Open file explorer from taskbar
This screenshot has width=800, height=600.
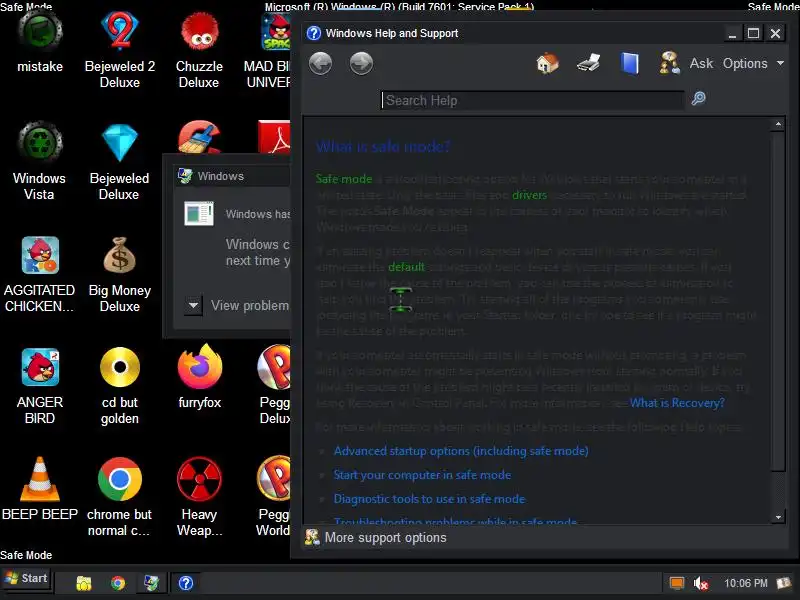click(84, 583)
